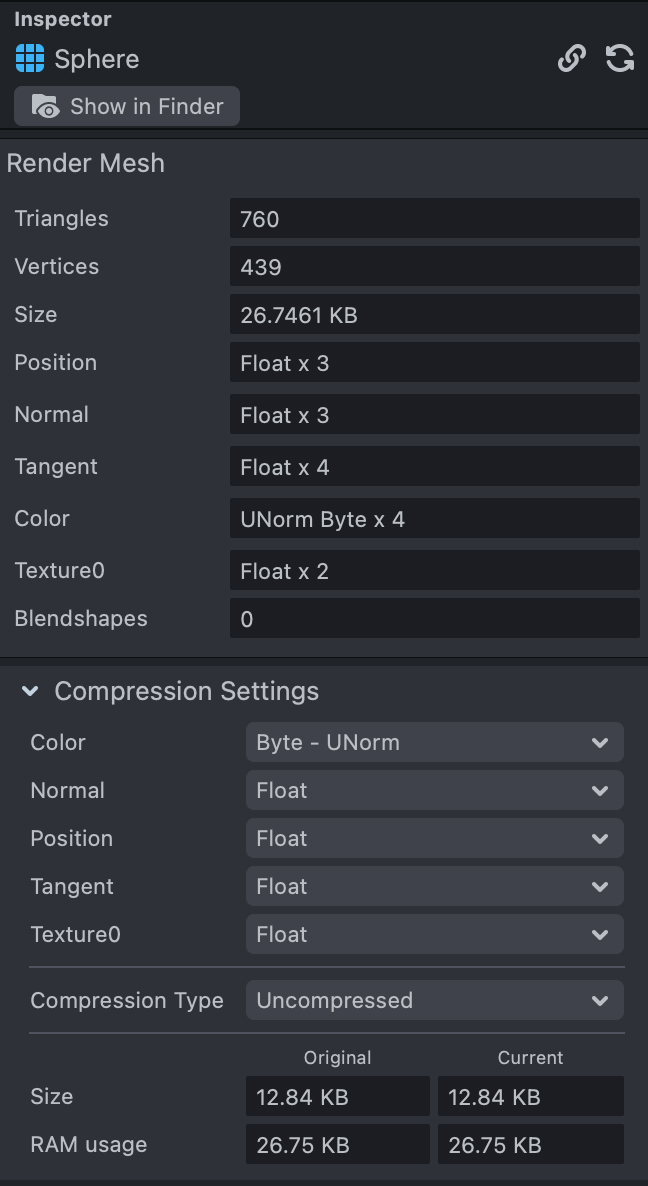
Task: Click the Original Size value box
Action: [337, 1097]
